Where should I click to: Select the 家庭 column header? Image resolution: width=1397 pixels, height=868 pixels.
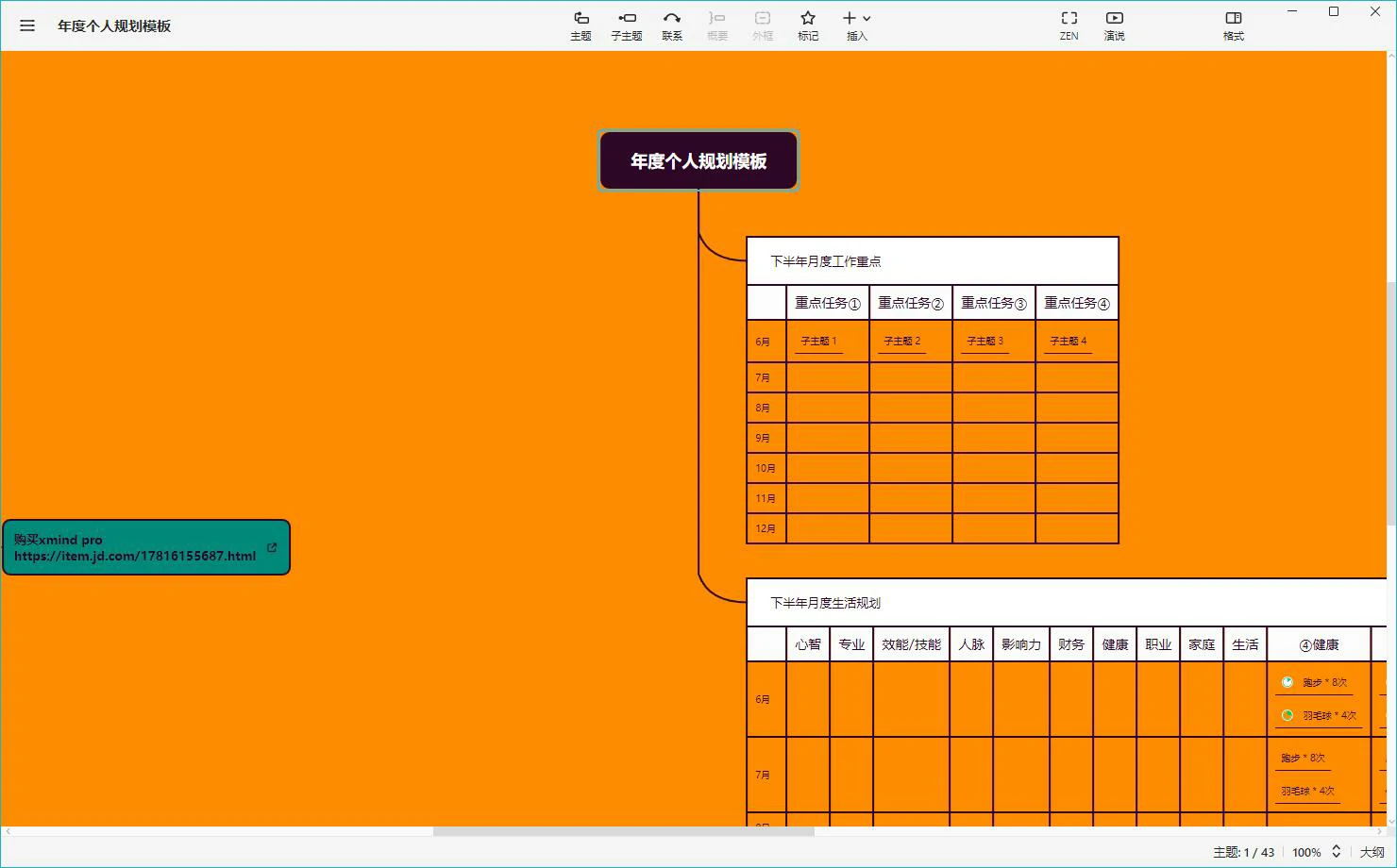pos(1202,644)
